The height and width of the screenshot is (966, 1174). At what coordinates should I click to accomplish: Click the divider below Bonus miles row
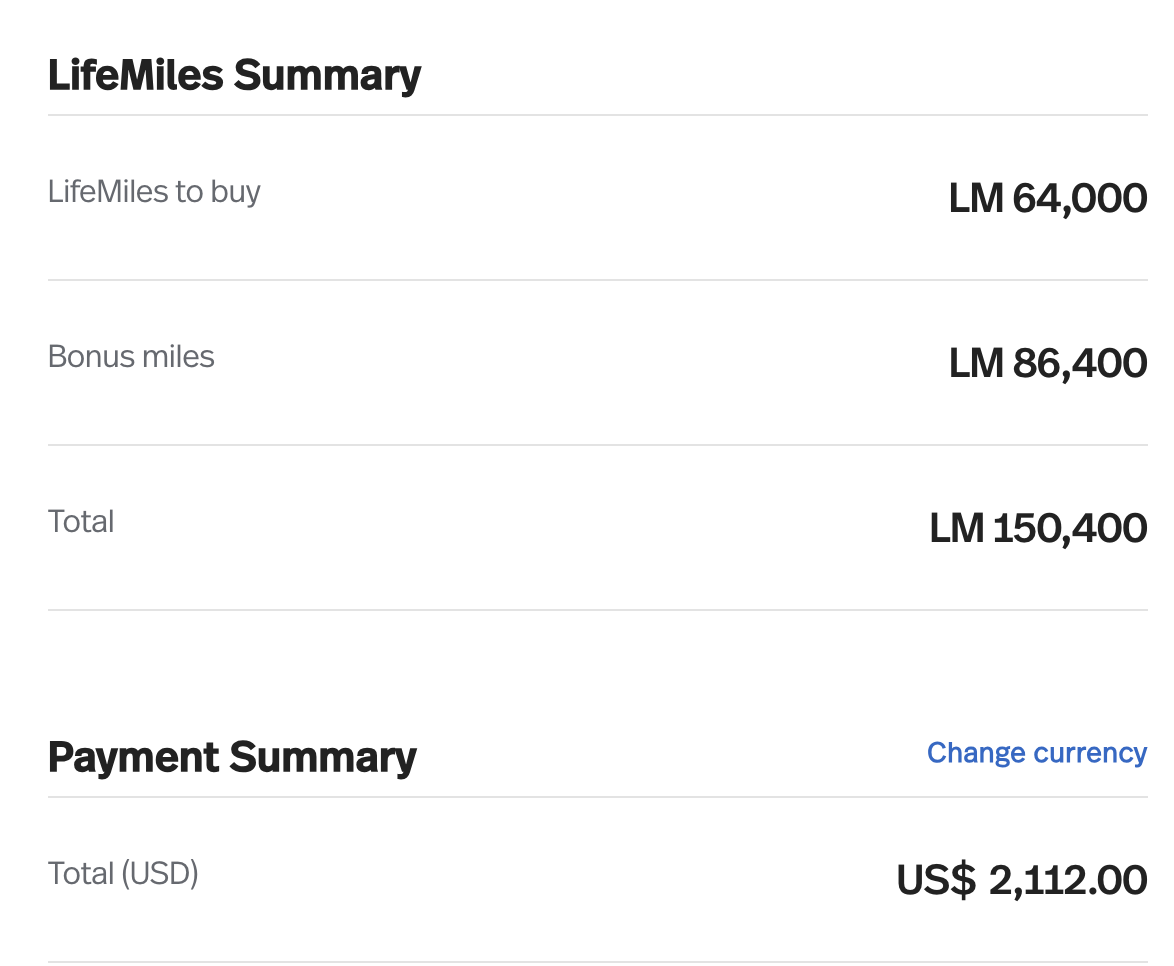tap(597, 445)
